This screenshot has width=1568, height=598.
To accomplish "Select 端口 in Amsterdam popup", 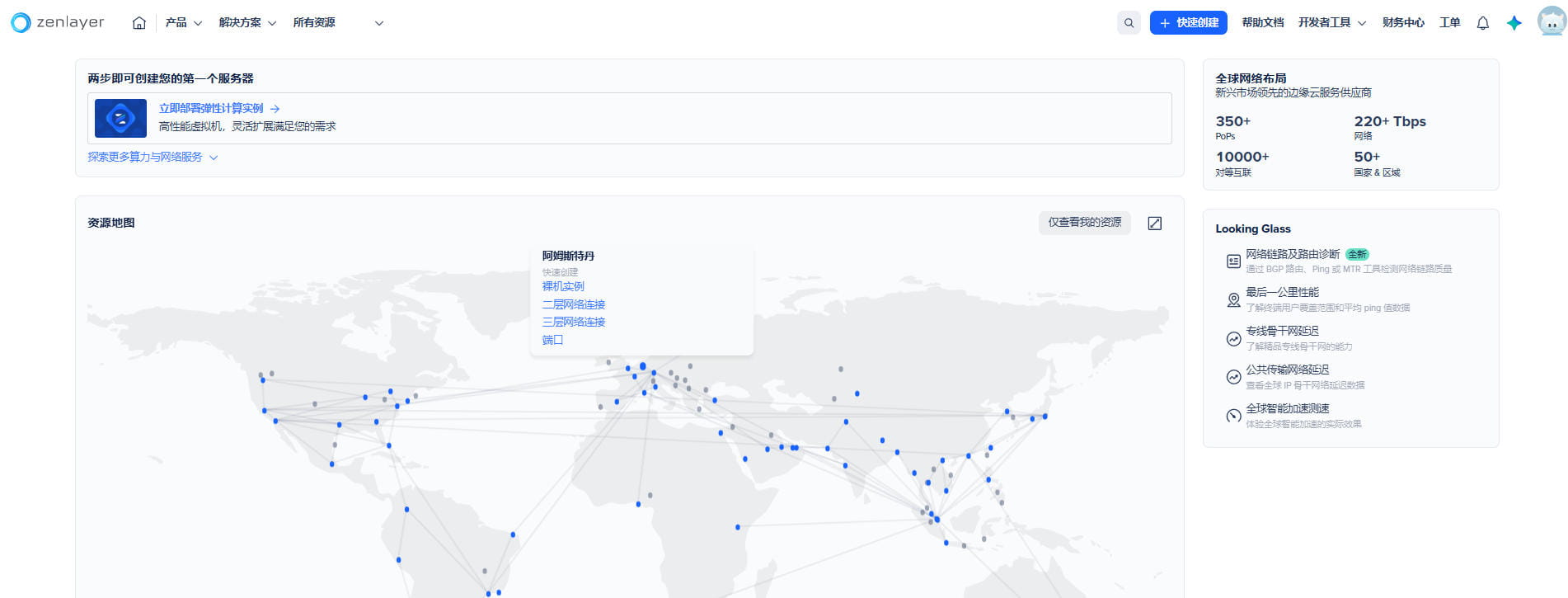I will pyautogui.click(x=552, y=340).
